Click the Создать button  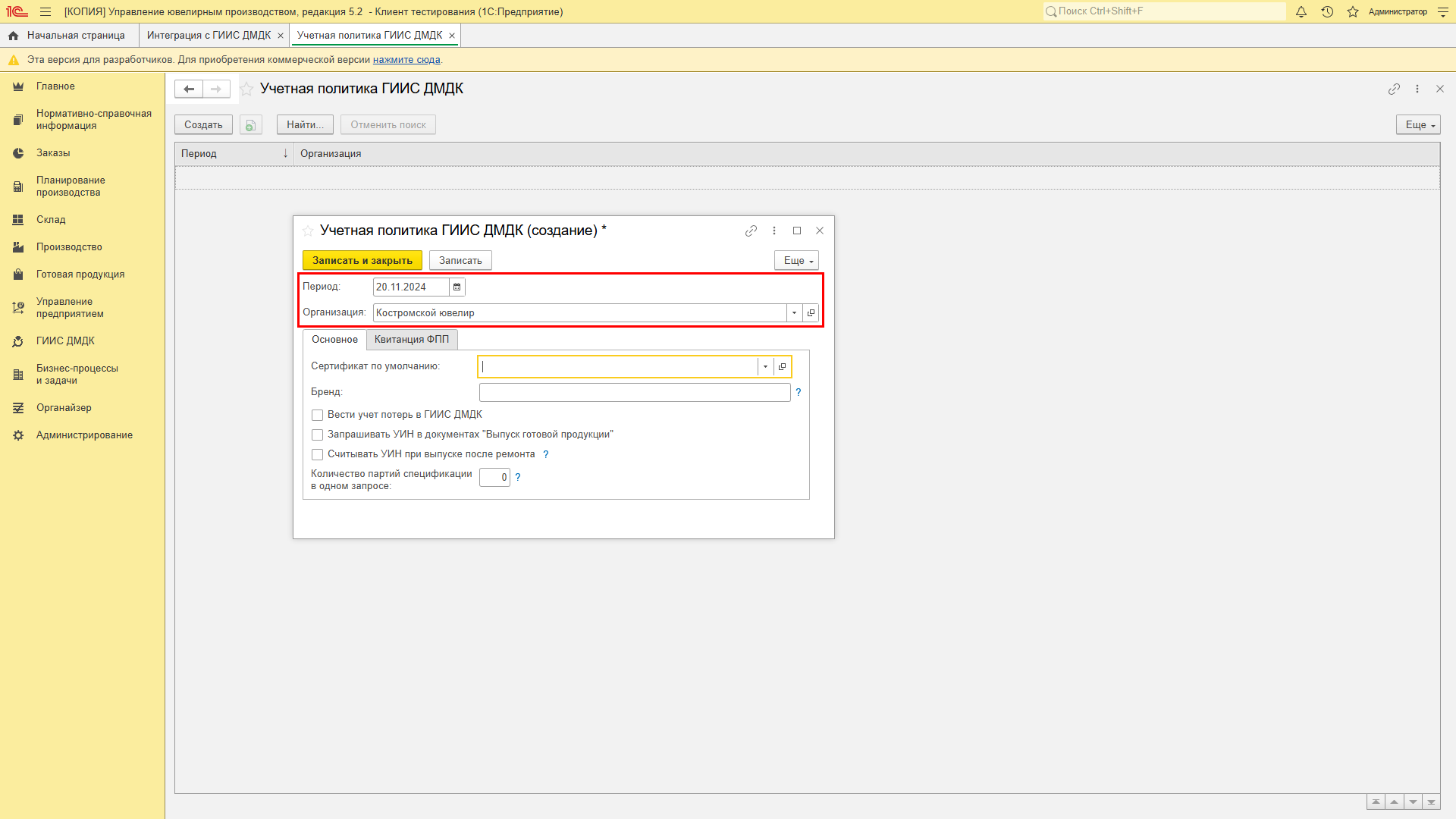pyautogui.click(x=203, y=125)
